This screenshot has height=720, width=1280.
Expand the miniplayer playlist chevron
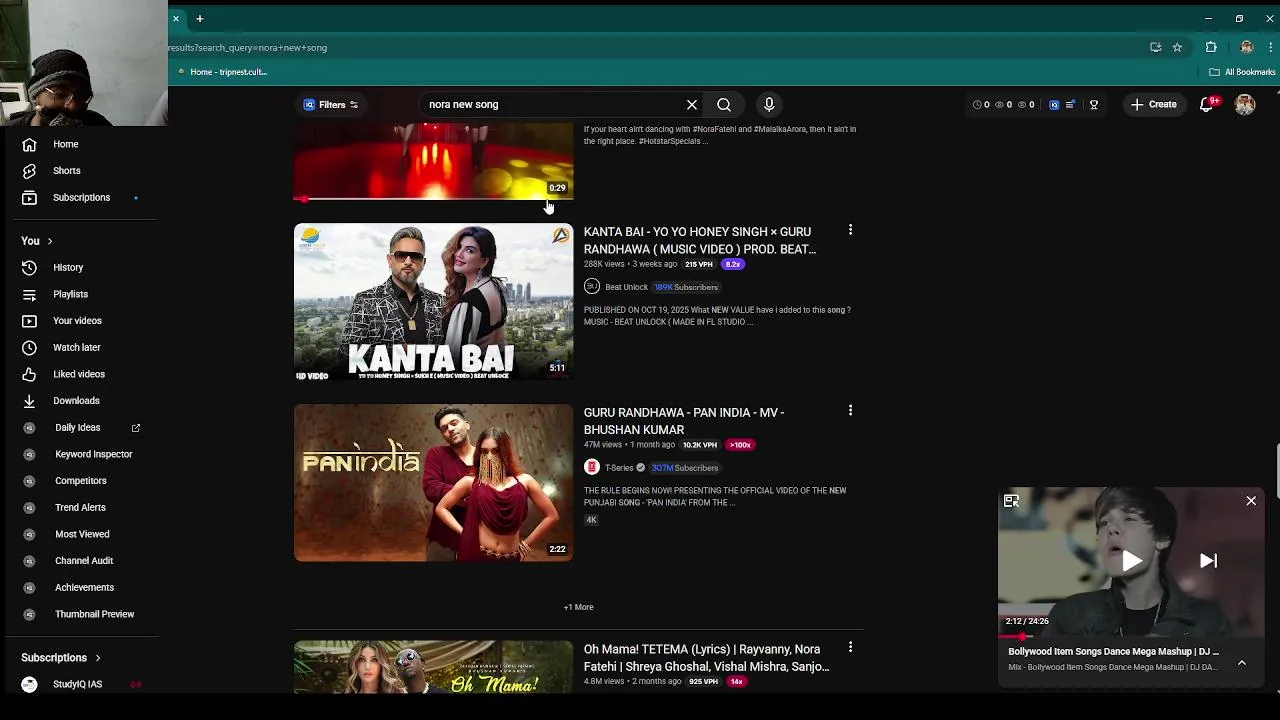(1242, 662)
